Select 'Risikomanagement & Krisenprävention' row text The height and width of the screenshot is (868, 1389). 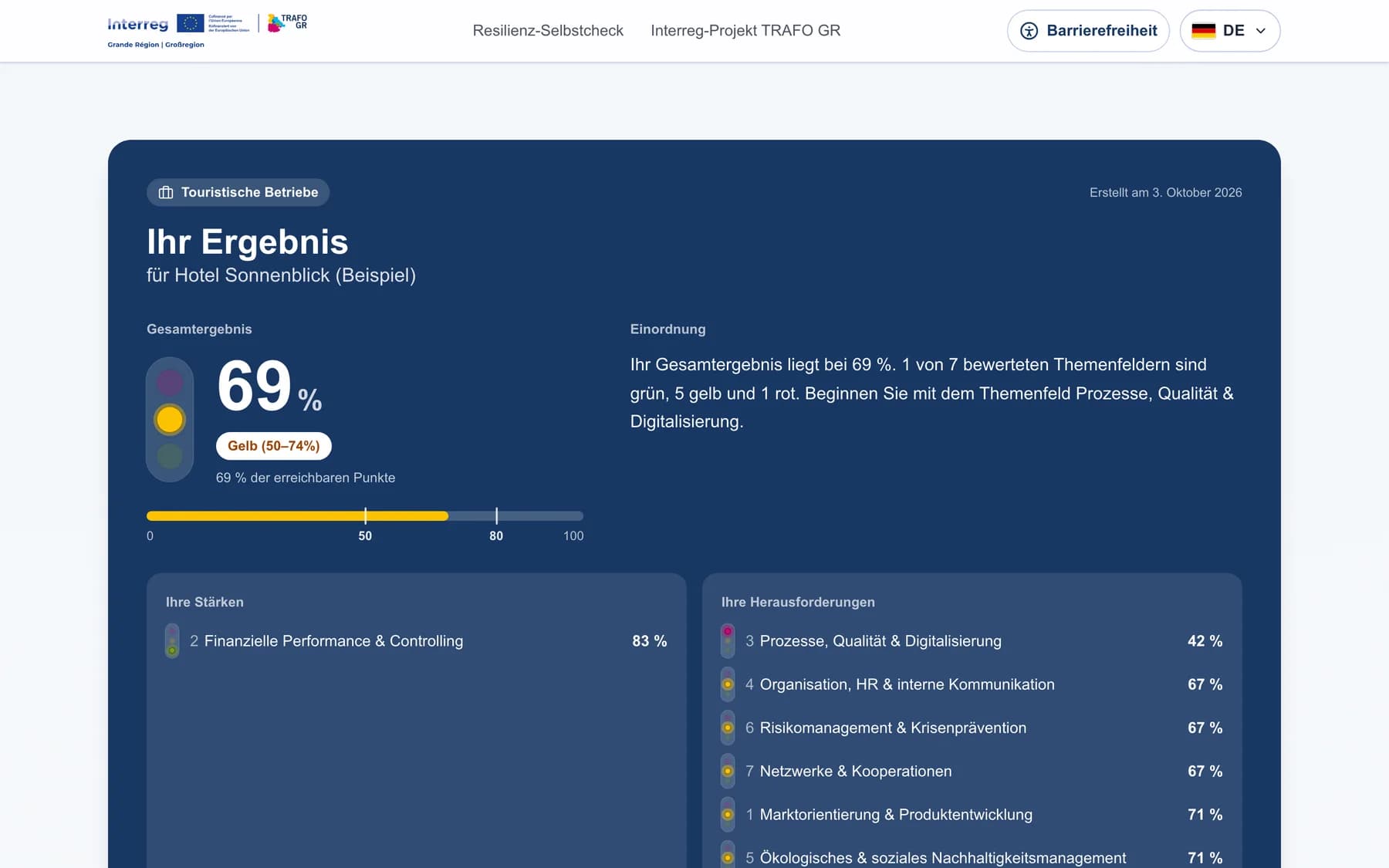coord(893,728)
